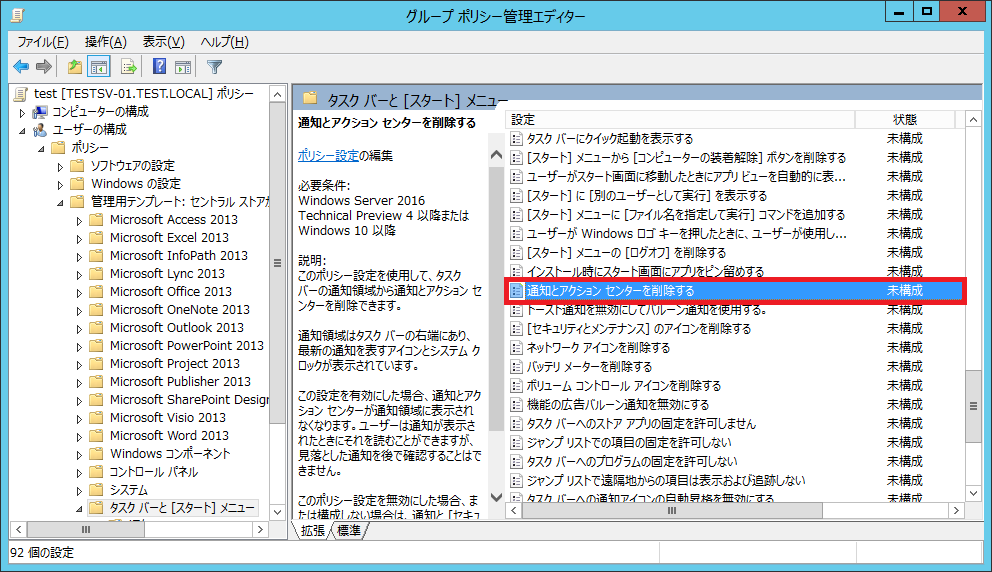Click the ポリシー設定 edit link

click(328, 155)
